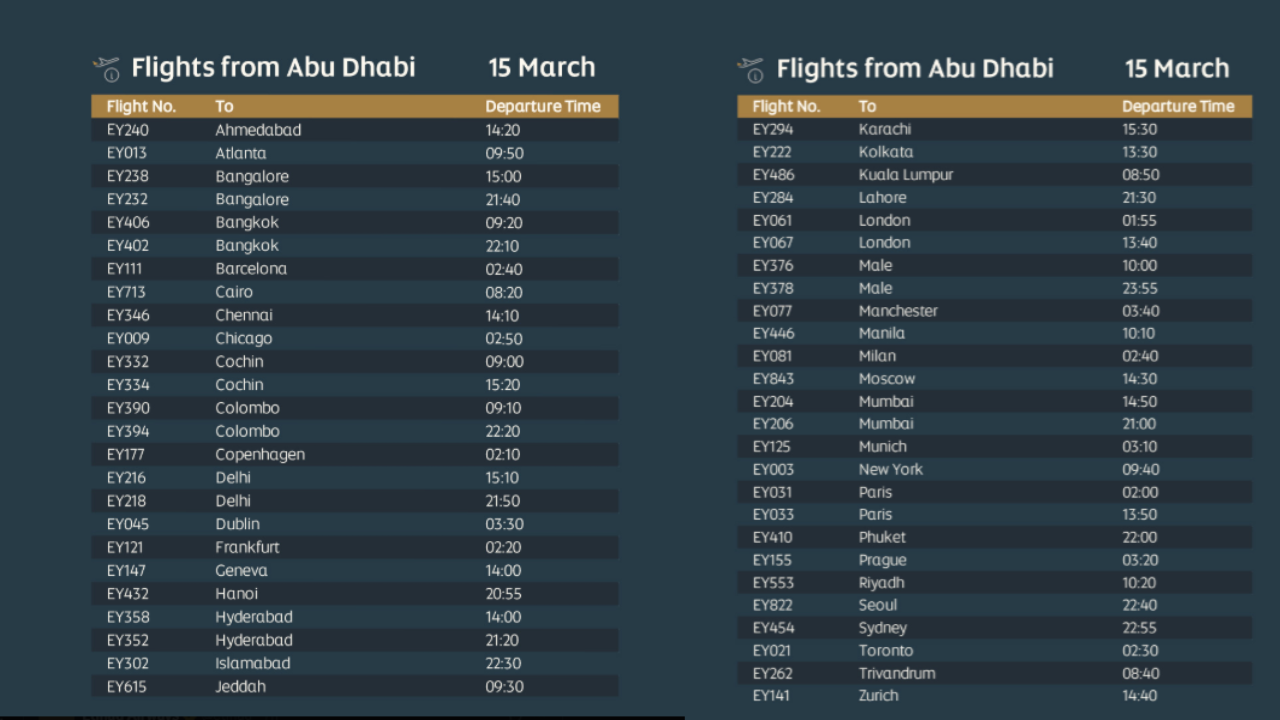
Task: Click flight number EY009 for Chicago
Action: [128, 338]
